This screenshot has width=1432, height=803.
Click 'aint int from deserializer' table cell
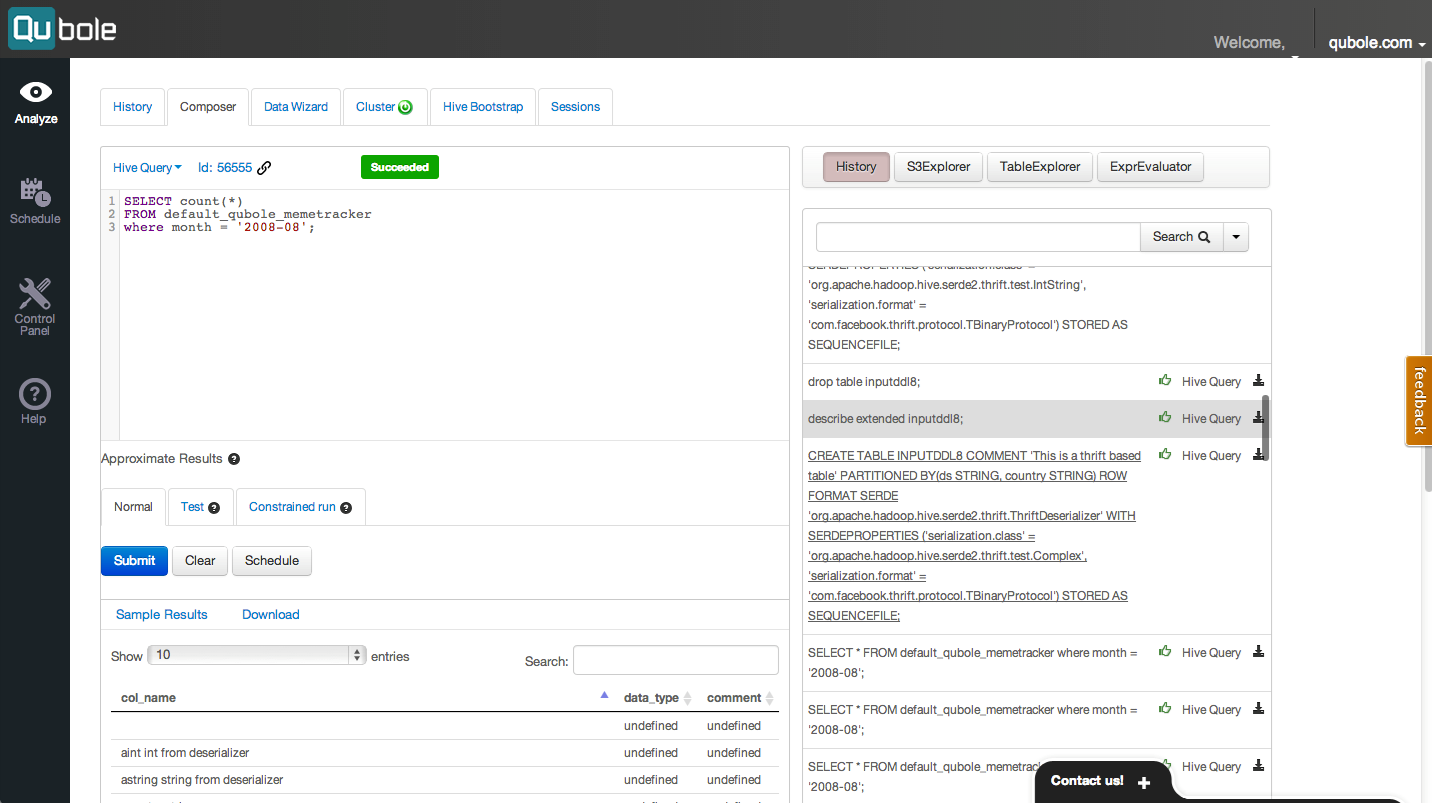[x=361, y=753]
